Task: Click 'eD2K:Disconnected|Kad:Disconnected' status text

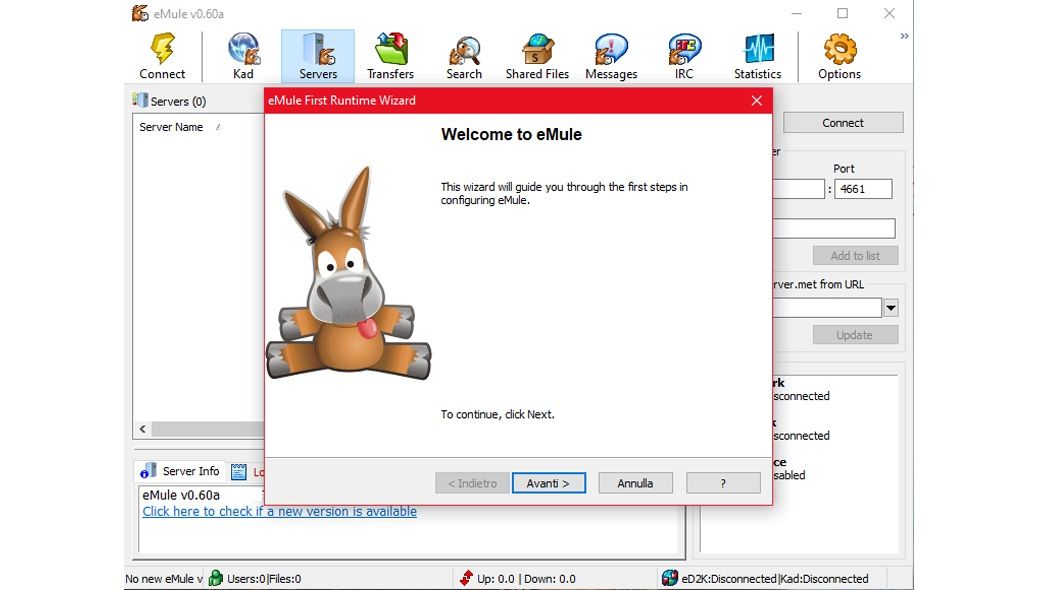Action: [x=775, y=579]
